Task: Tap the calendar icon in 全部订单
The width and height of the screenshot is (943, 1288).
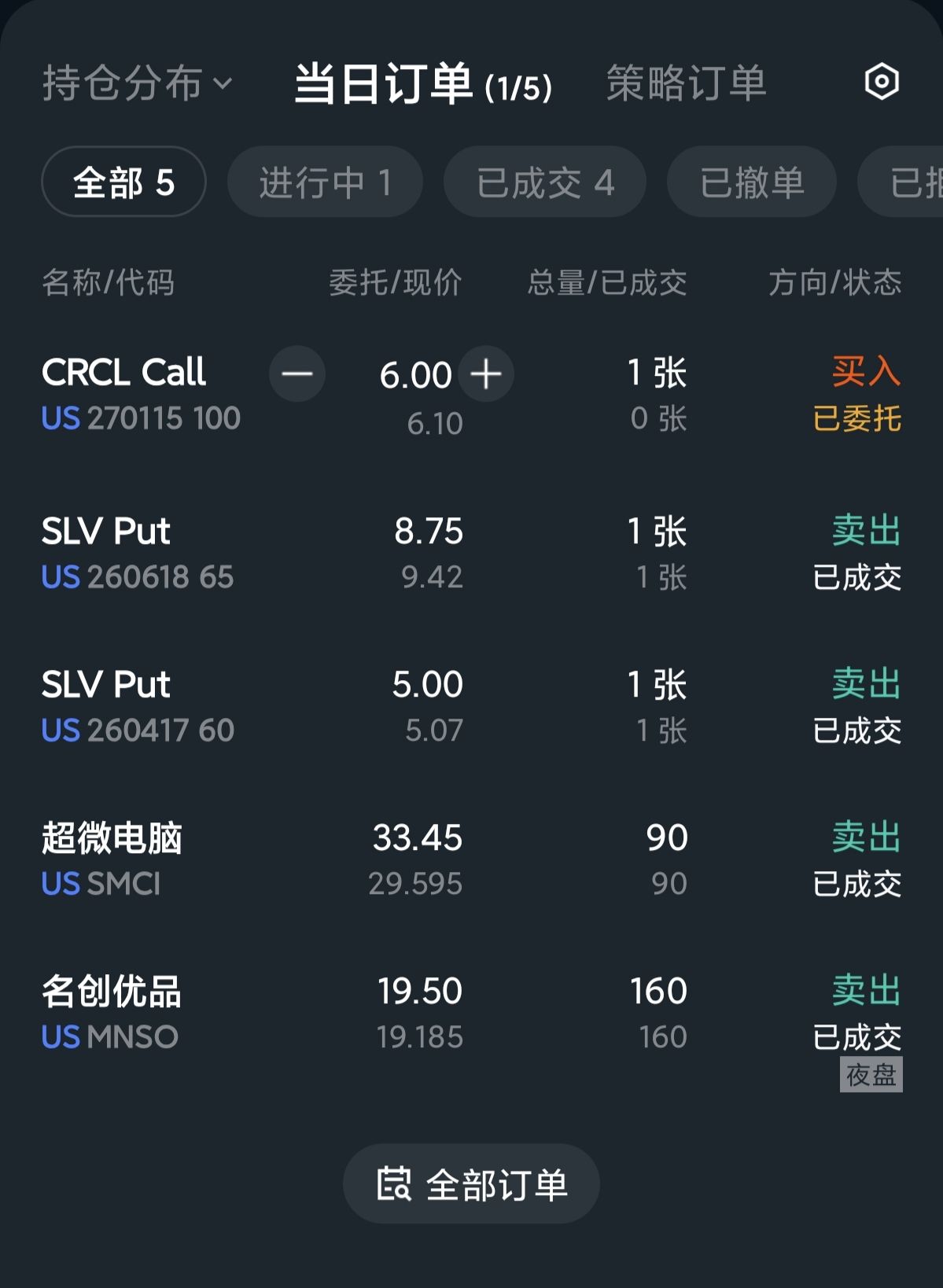Action: click(x=393, y=1183)
